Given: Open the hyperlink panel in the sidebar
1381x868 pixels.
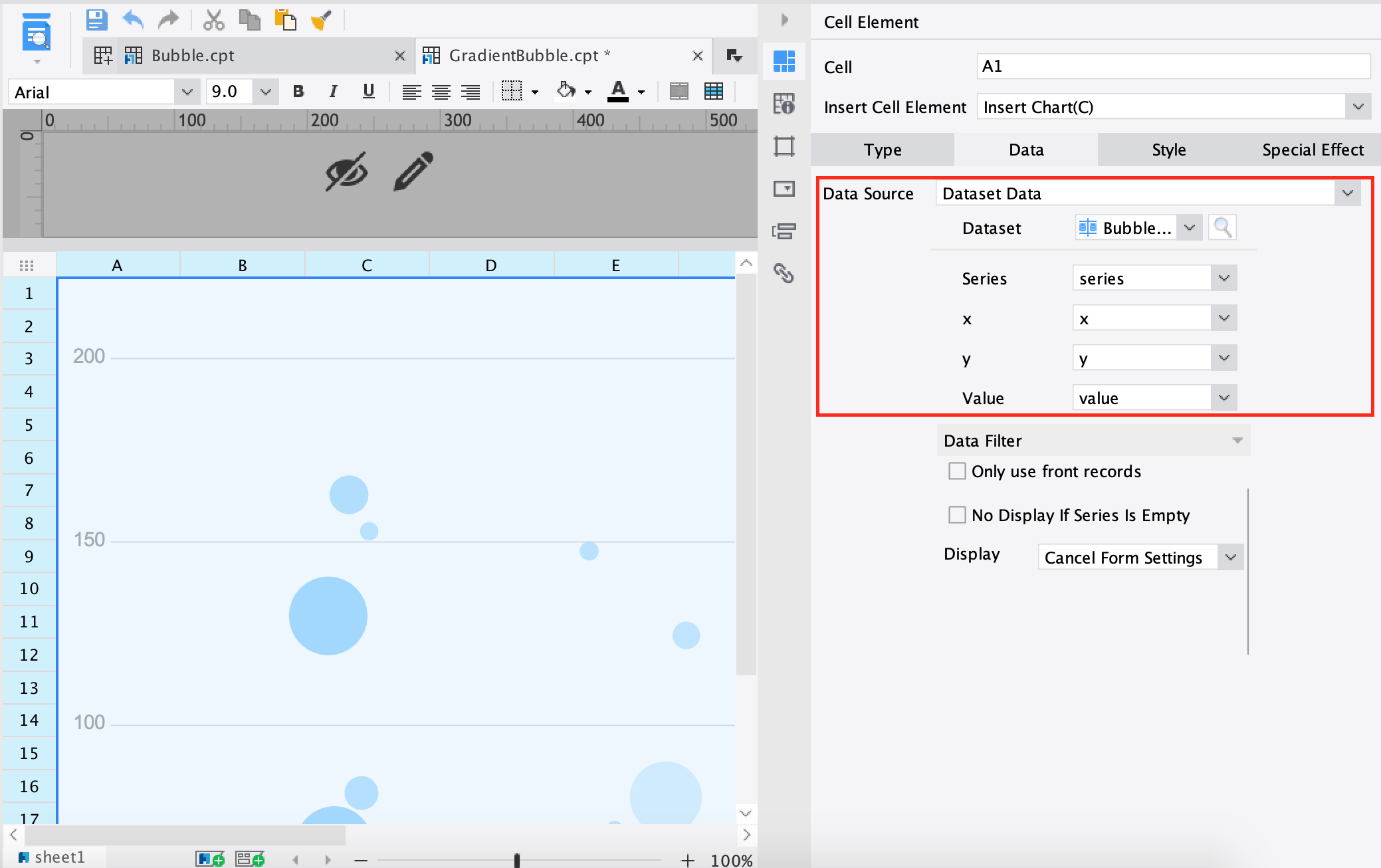Looking at the screenshot, I should tap(784, 273).
